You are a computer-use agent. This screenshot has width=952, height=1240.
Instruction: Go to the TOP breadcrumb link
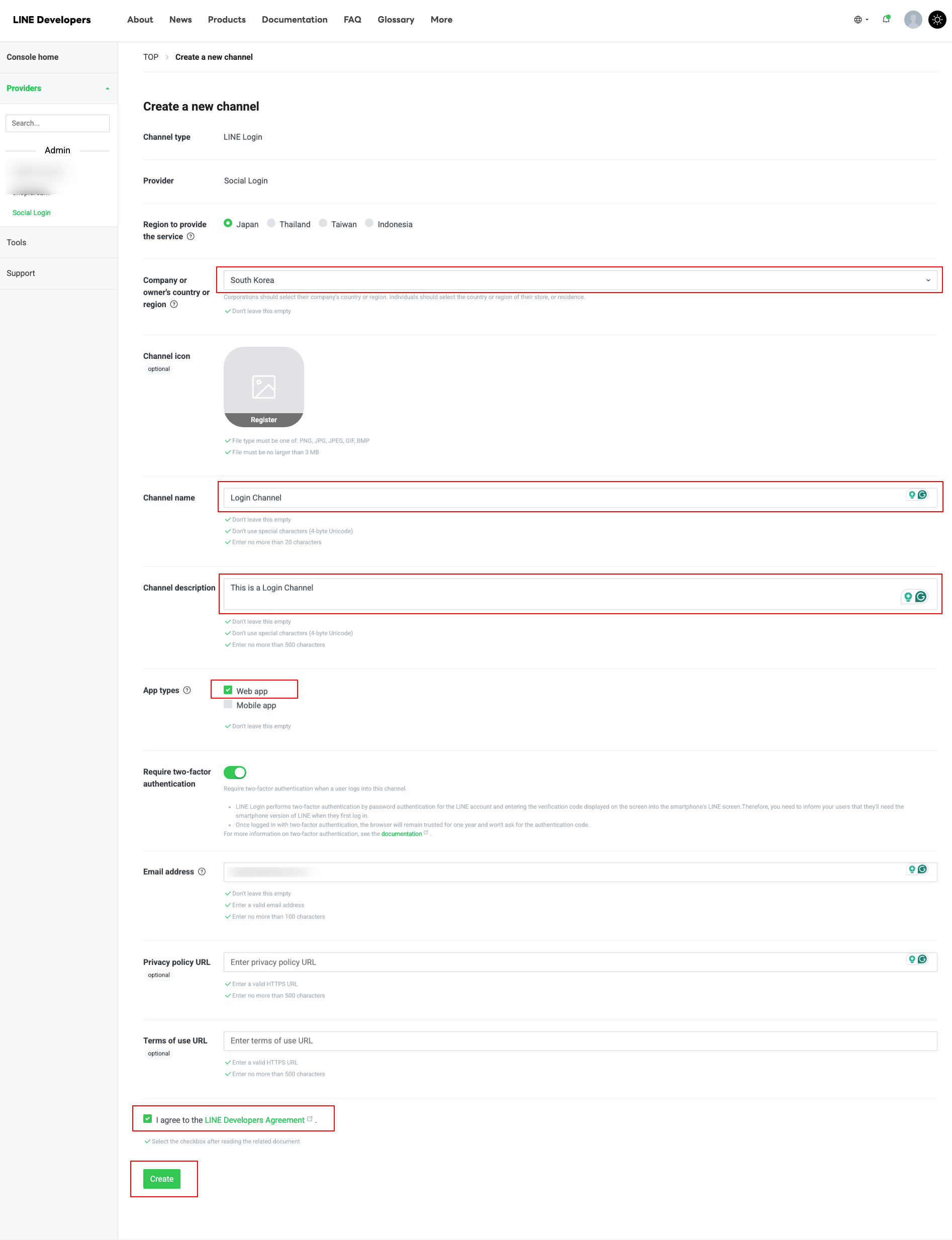pos(151,57)
